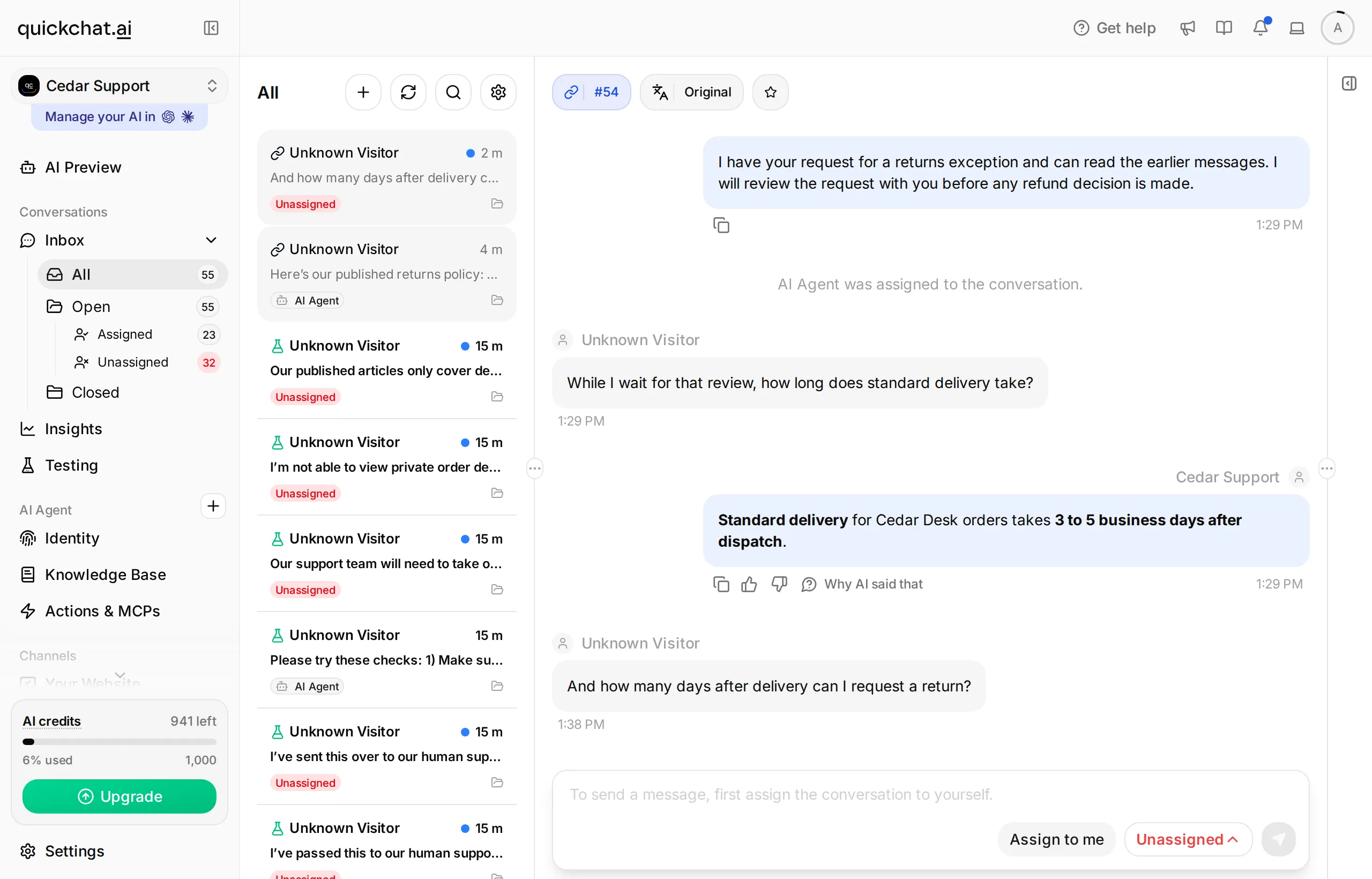Open the notifications bell

coord(1260,28)
